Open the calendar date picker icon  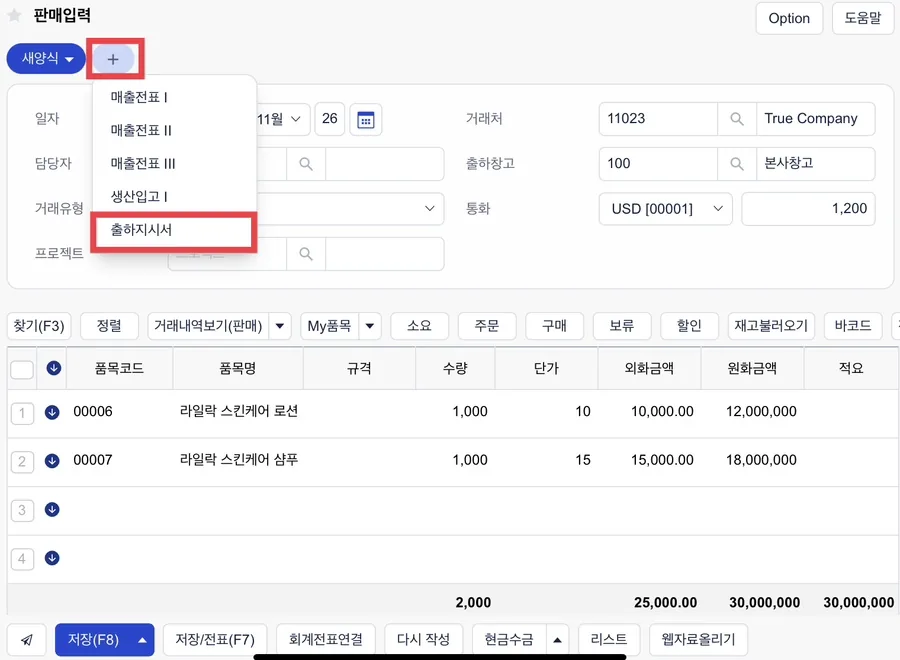point(366,119)
